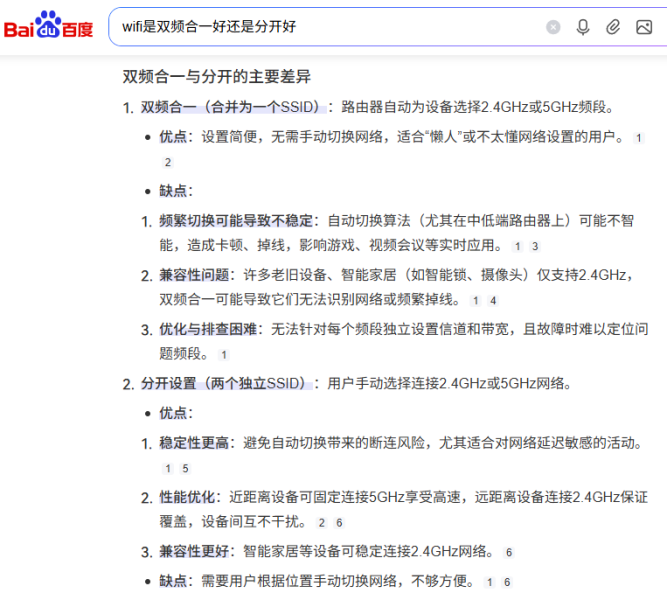Screen dimensions: 667x600
Task: Open citation 6 after 不够方便
Action: pyautogui.click(x=507, y=582)
